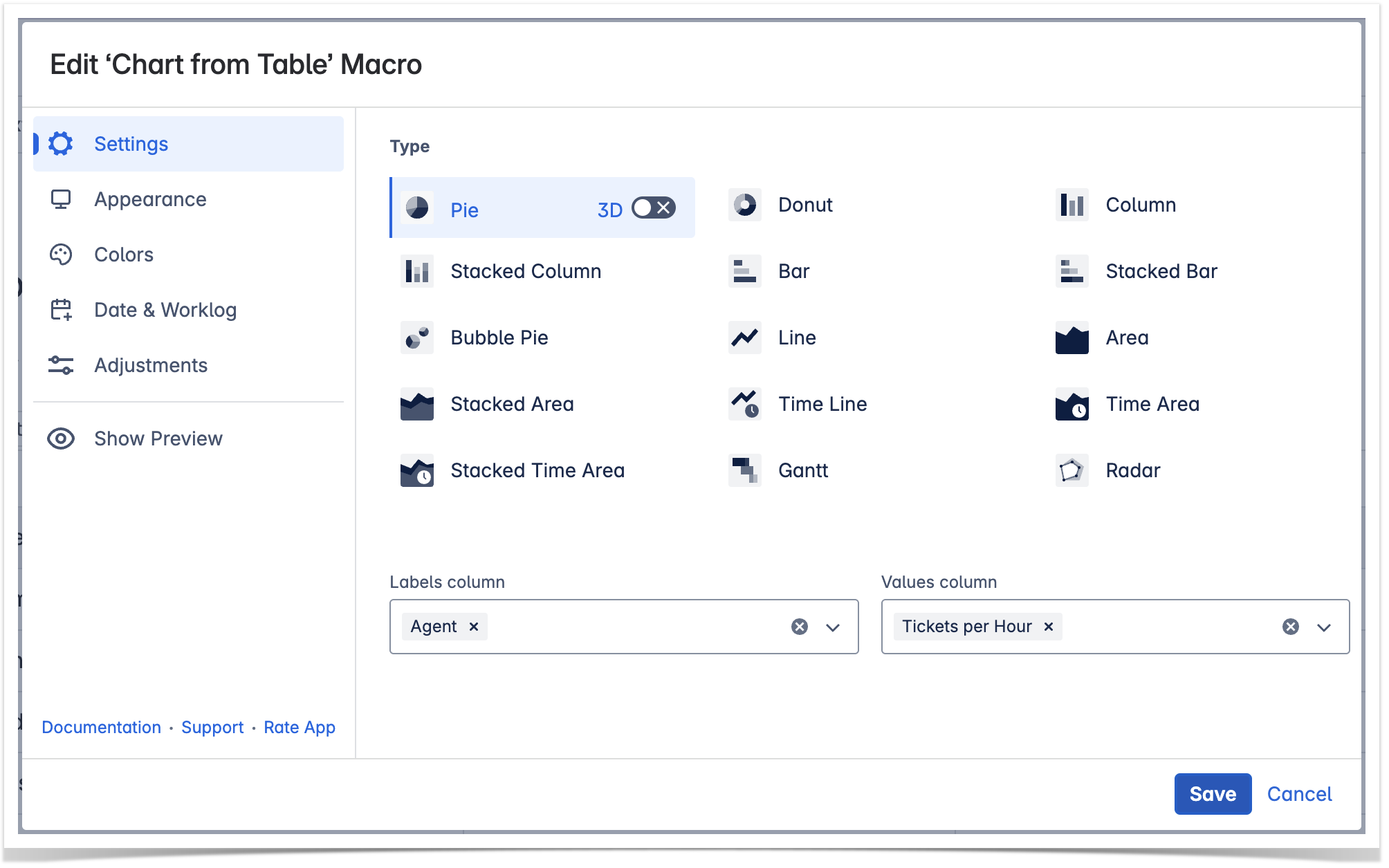Open the Documentation link
The height and width of the screenshot is (868, 1389).
(101, 728)
